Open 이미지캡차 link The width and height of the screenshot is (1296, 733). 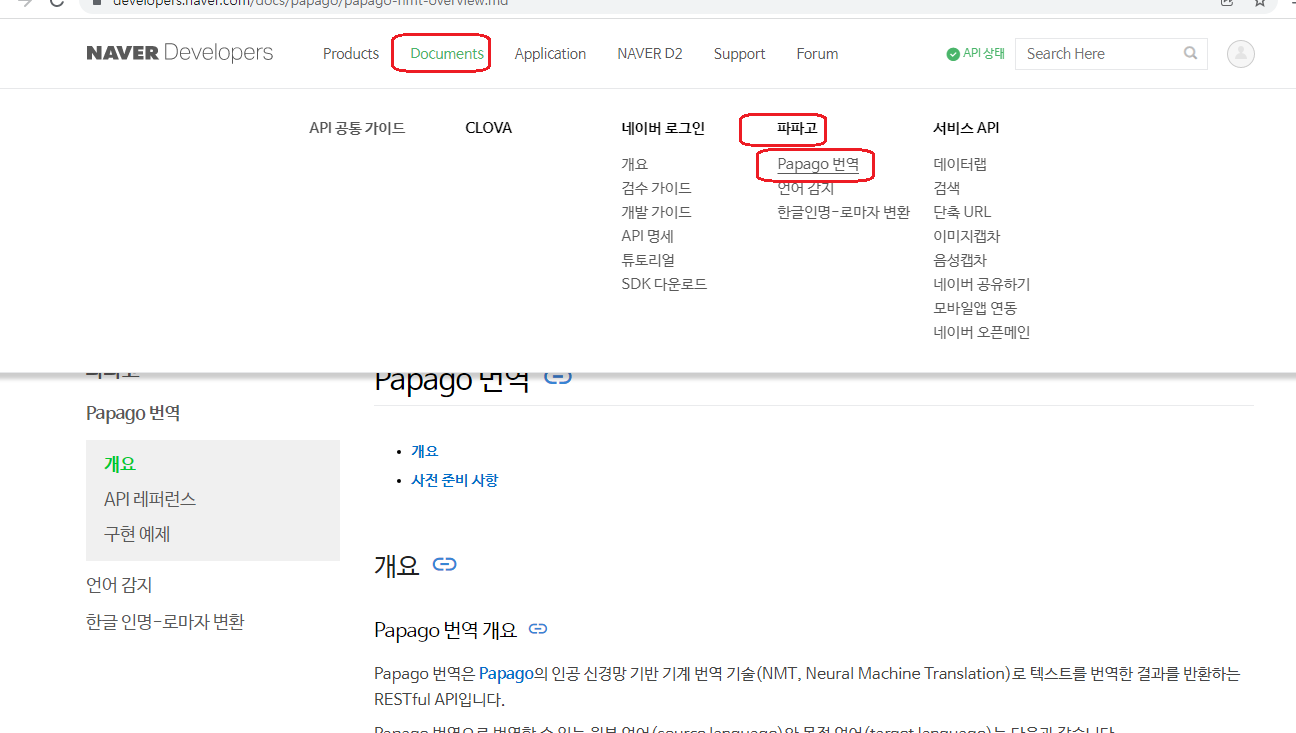[966, 236]
